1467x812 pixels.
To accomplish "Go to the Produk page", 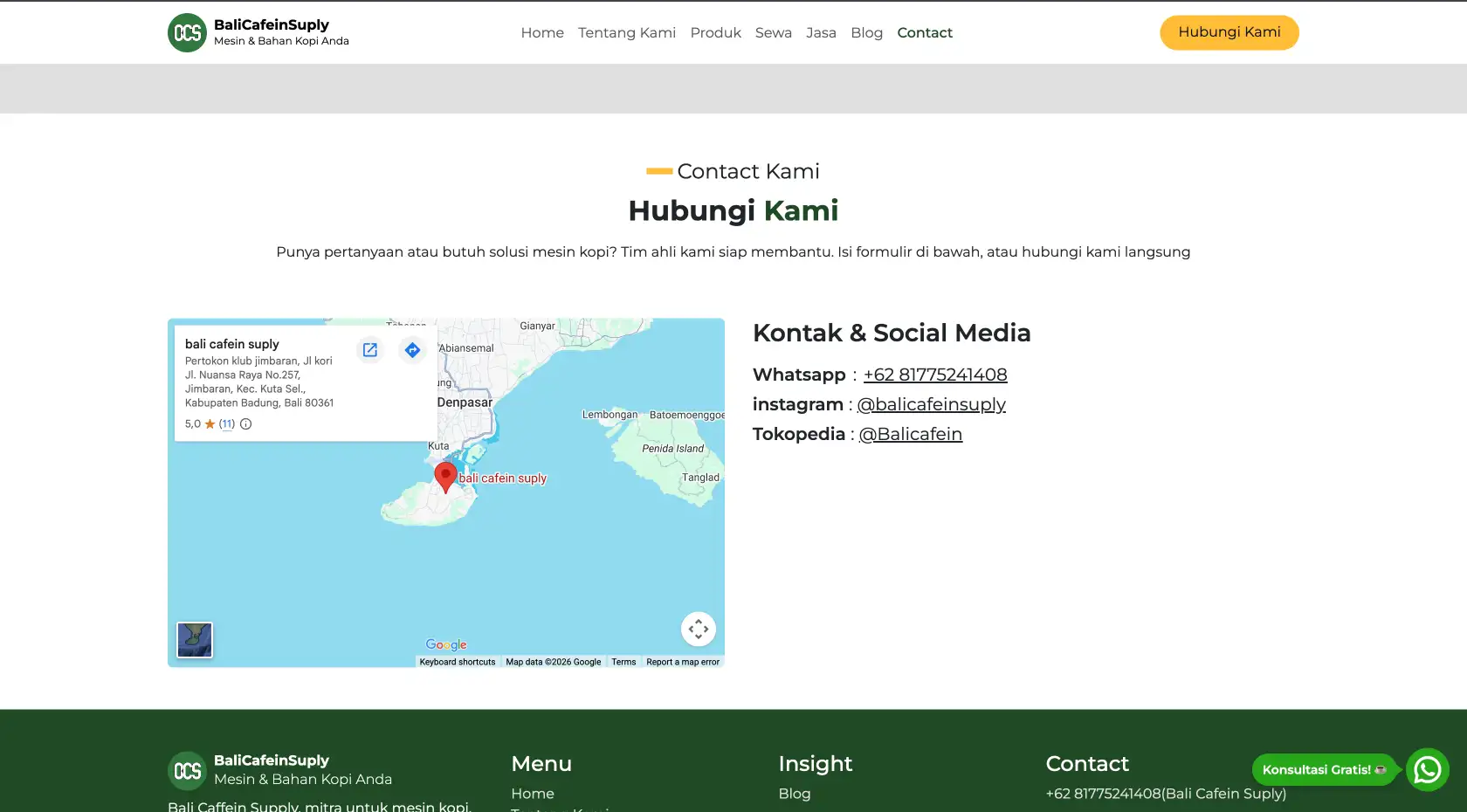I will coord(715,32).
